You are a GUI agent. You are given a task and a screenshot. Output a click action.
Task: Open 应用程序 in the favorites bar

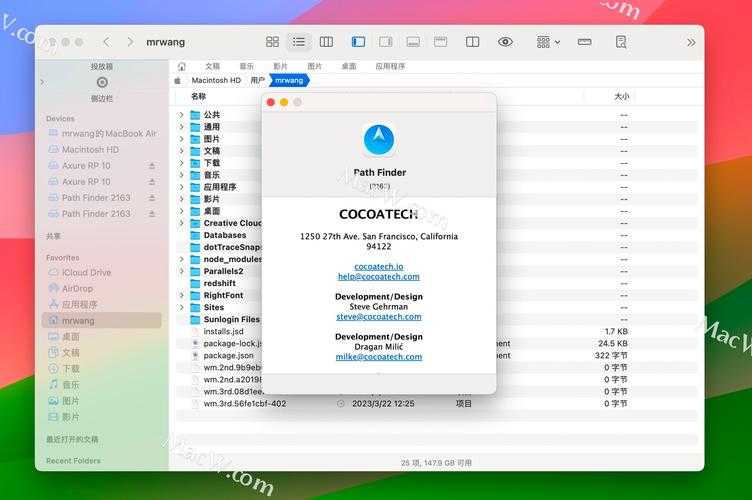[390, 66]
